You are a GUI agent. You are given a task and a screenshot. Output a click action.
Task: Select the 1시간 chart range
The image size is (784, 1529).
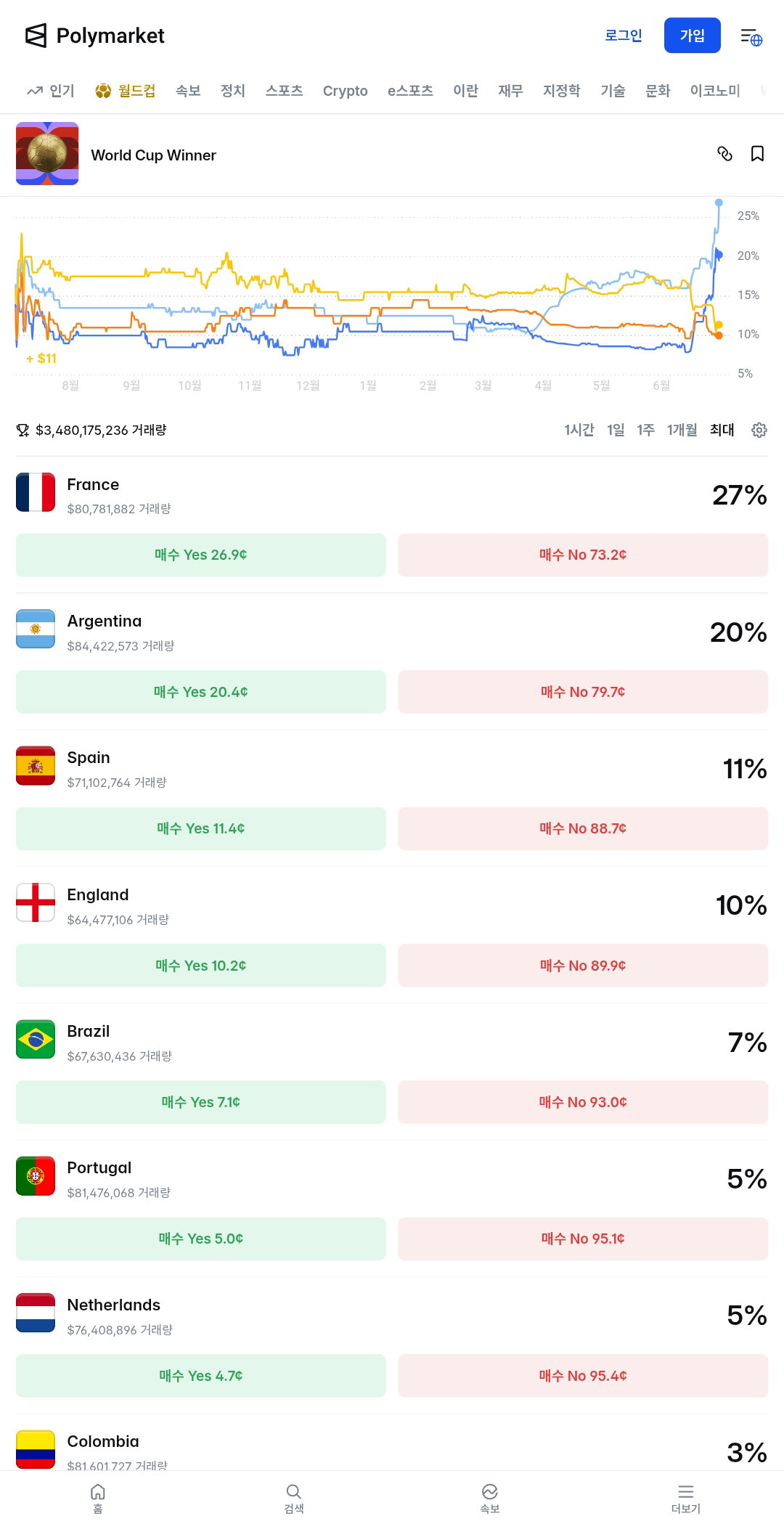coord(579,430)
